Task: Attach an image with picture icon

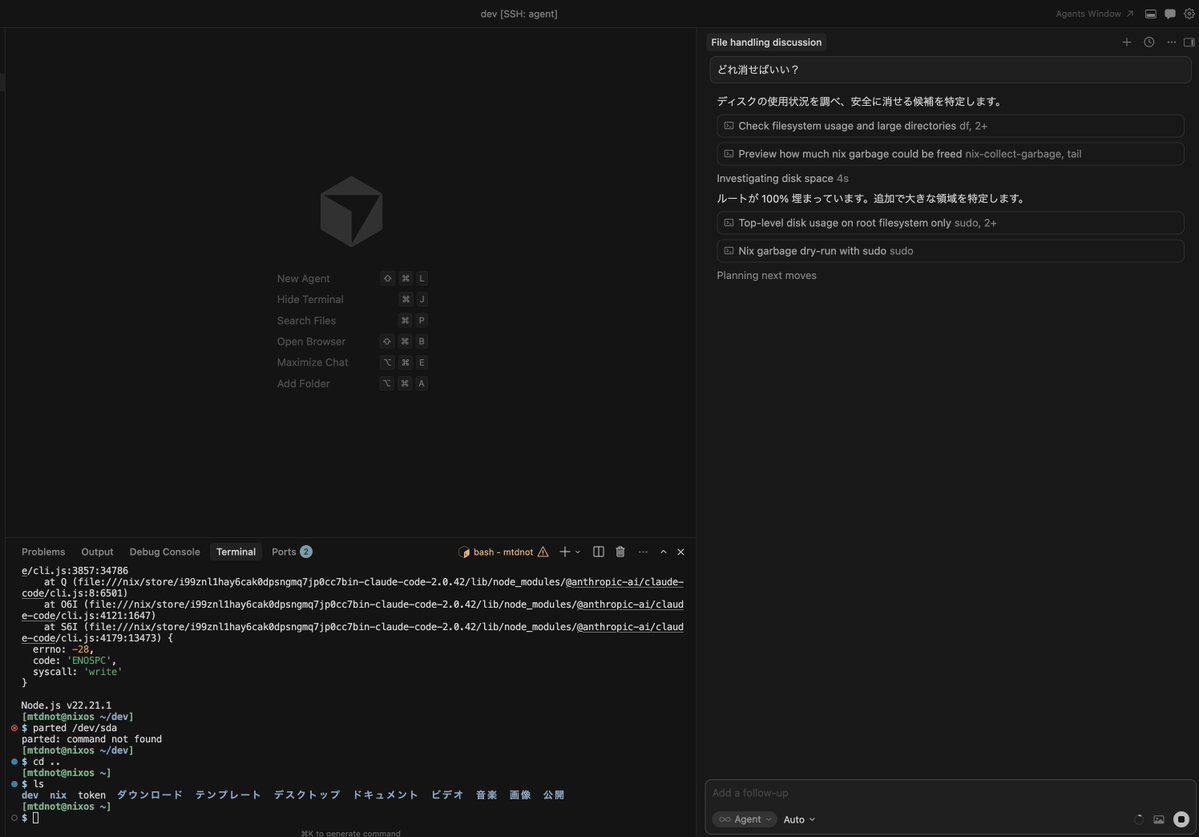Action: click(x=1158, y=819)
